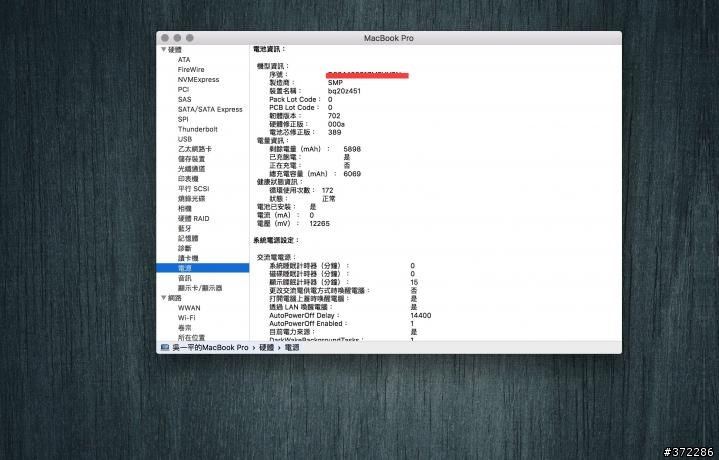Show USB device information
This screenshot has height=460, width=719.
click(185, 139)
